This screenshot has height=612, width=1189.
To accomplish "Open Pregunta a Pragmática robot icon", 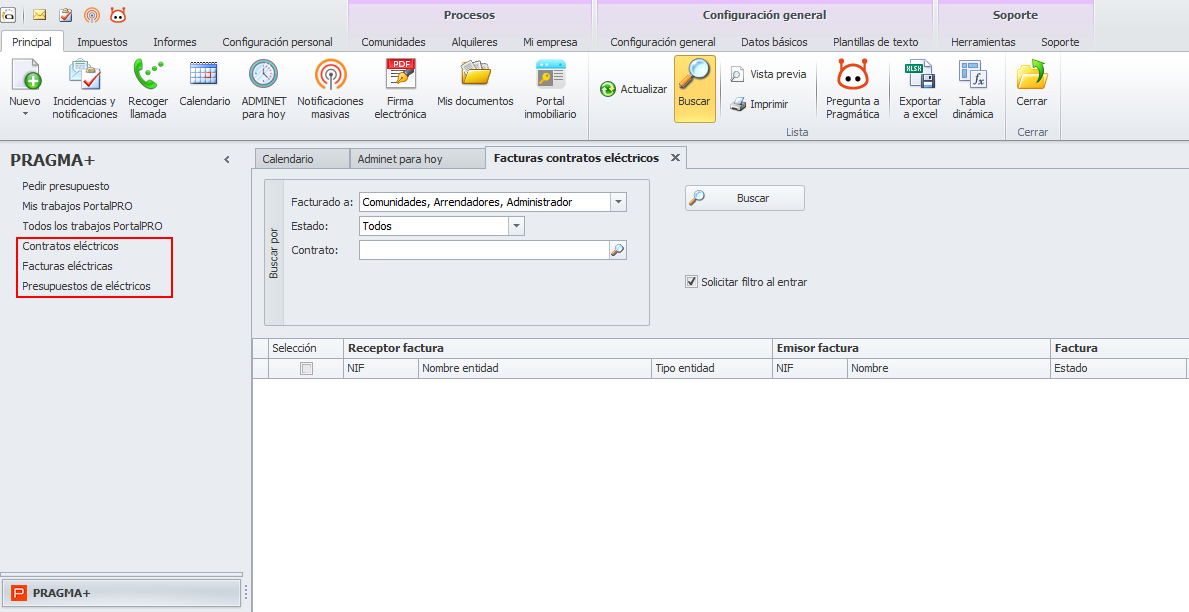I will [x=852, y=75].
